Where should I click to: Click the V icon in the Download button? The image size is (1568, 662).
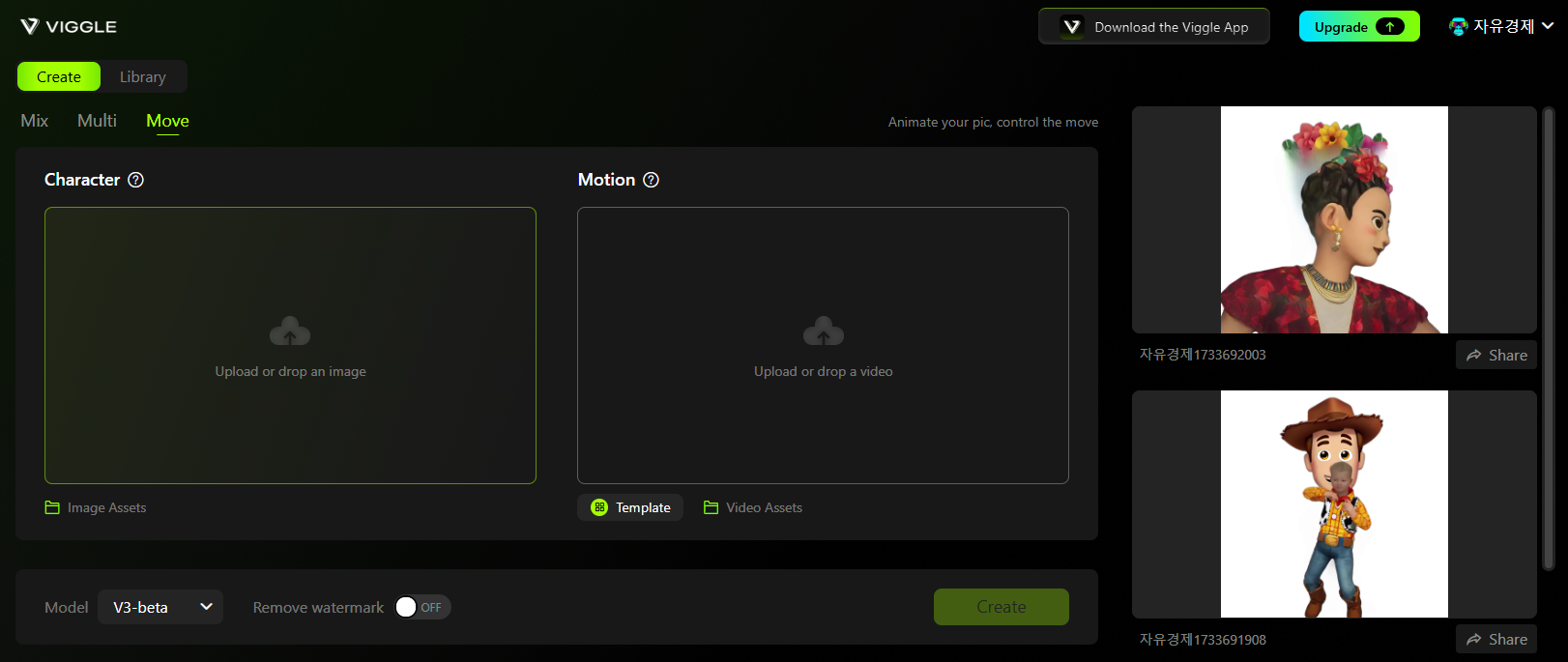click(x=1072, y=27)
